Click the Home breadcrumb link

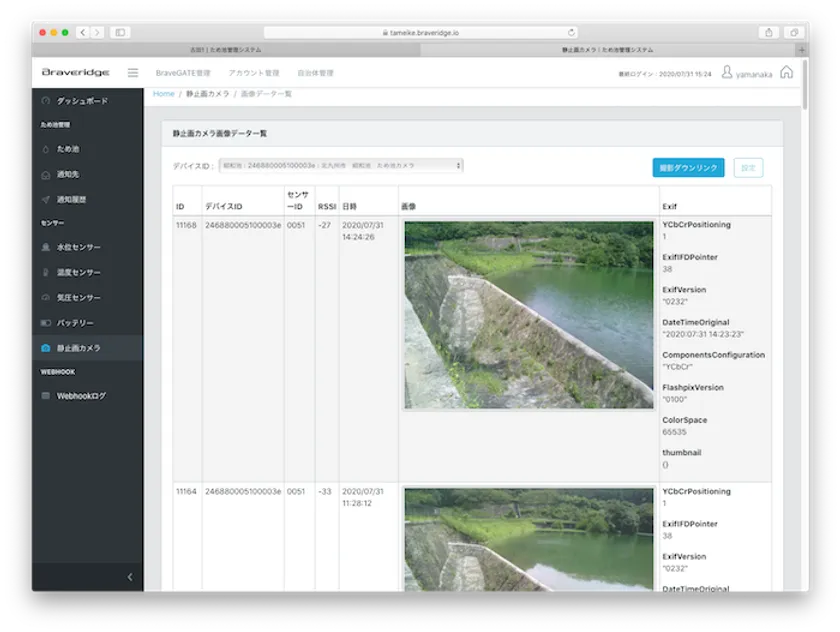click(x=163, y=94)
